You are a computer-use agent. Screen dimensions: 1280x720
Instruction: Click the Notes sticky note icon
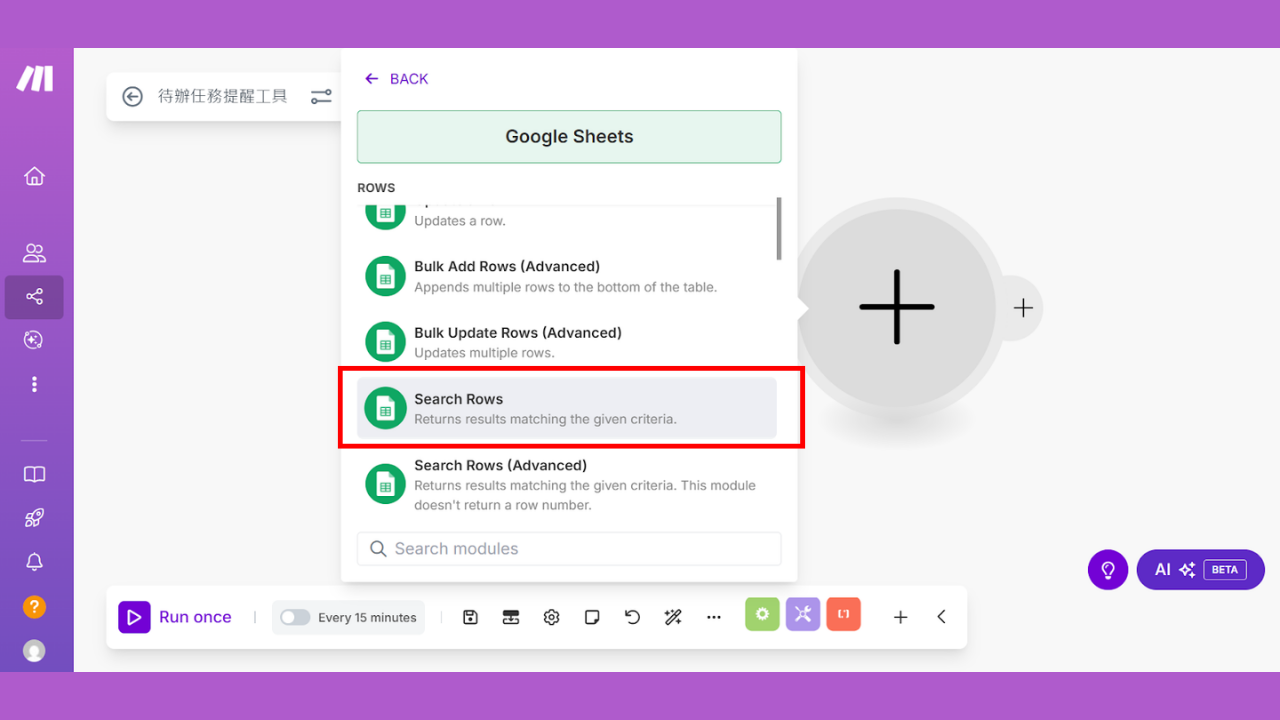tap(592, 617)
